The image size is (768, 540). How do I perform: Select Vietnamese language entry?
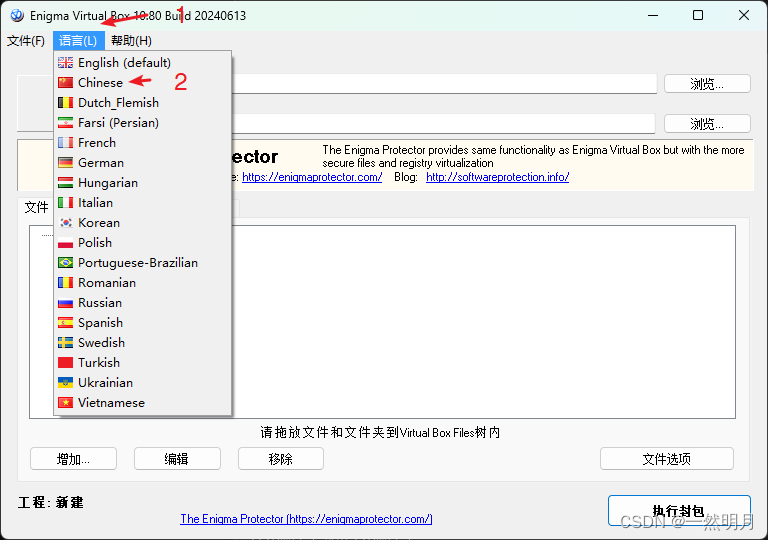click(142, 403)
